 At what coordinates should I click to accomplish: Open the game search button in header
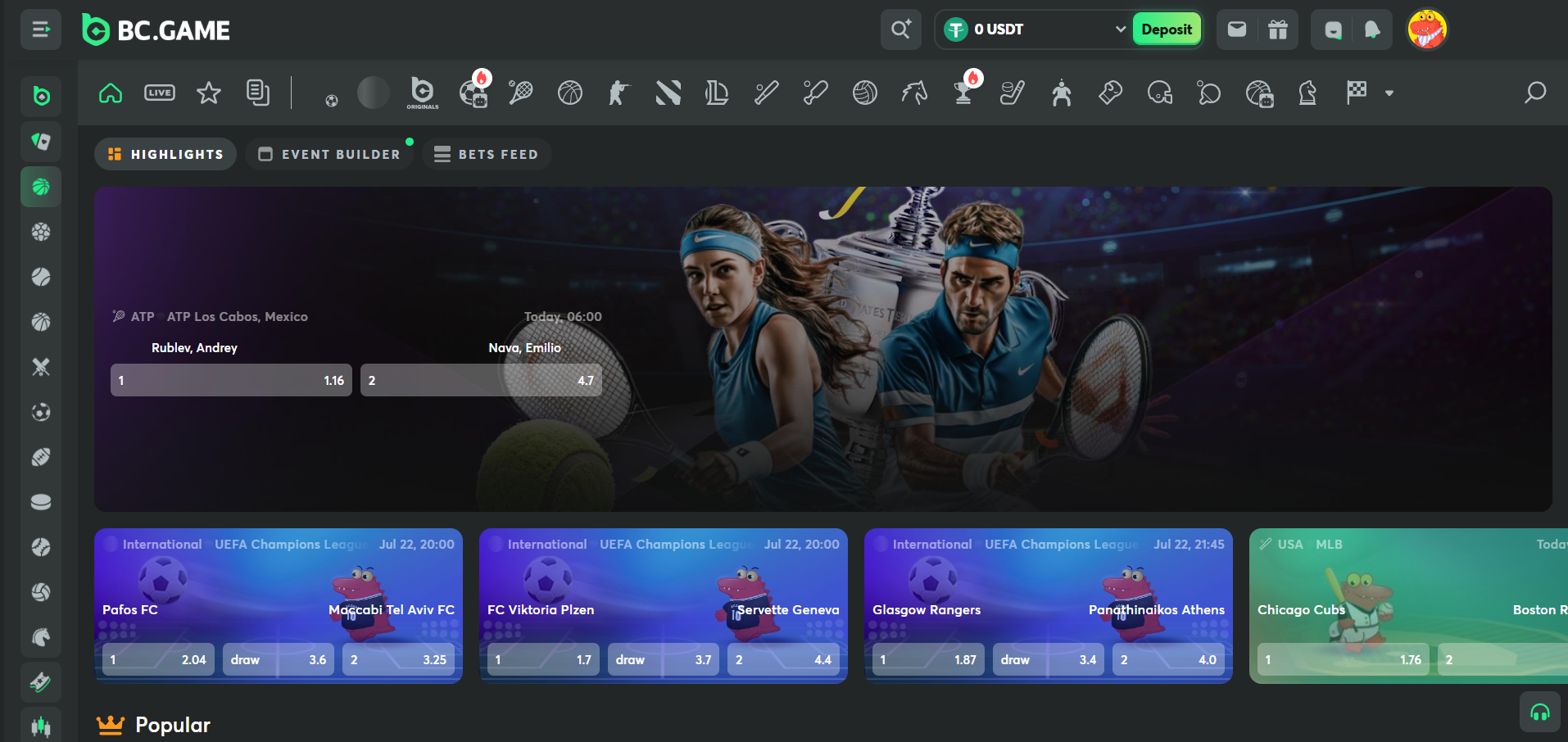[901, 29]
